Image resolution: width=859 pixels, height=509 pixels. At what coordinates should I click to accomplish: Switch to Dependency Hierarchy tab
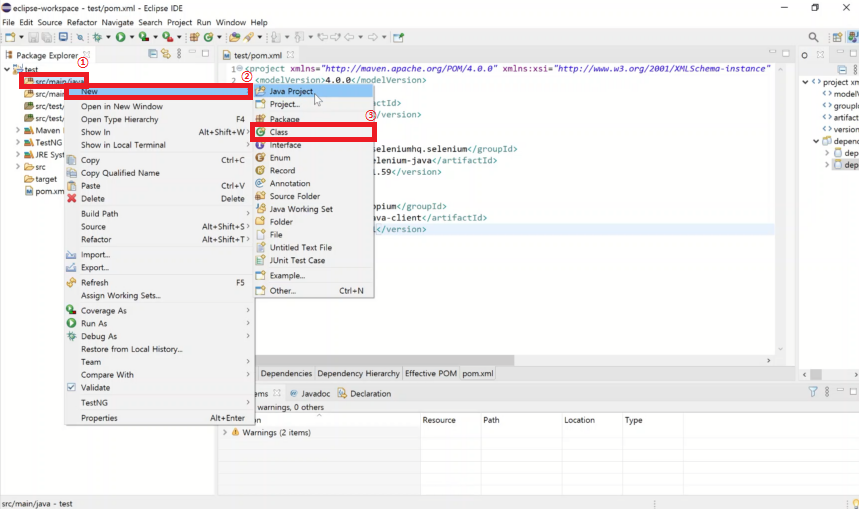(358, 374)
